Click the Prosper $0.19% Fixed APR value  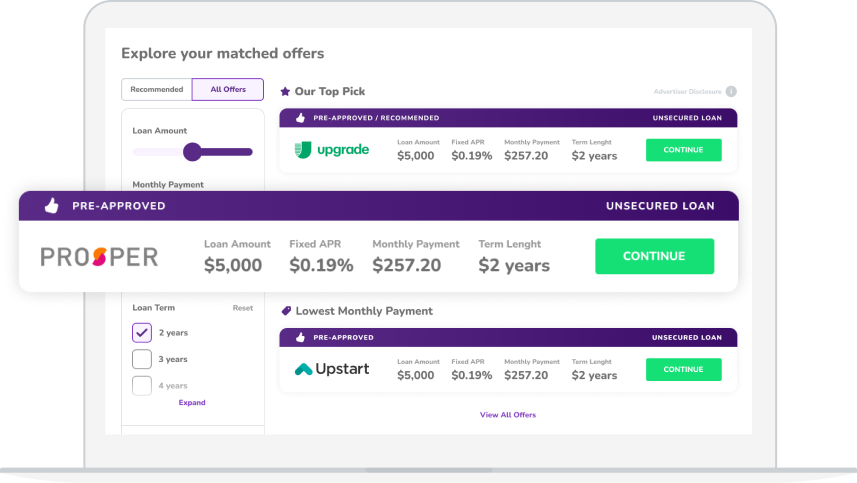321,266
